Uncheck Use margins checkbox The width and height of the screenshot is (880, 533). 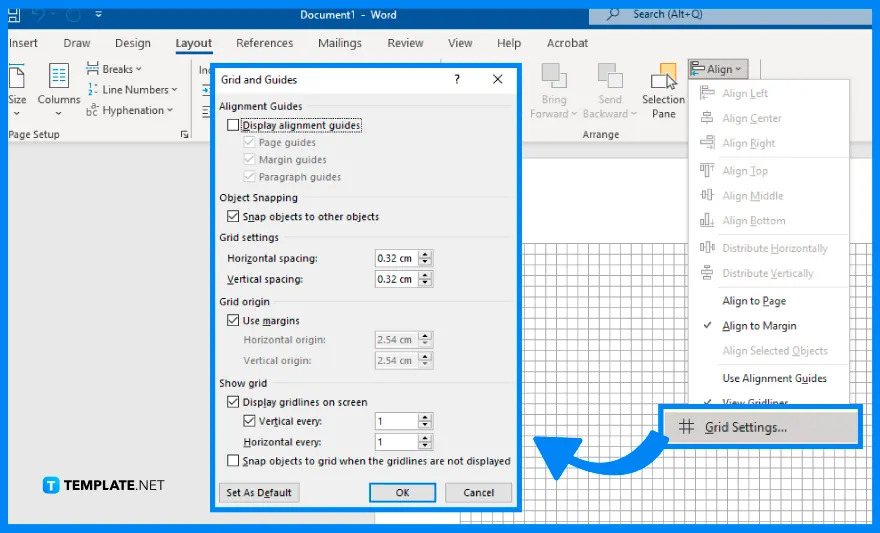233,320
